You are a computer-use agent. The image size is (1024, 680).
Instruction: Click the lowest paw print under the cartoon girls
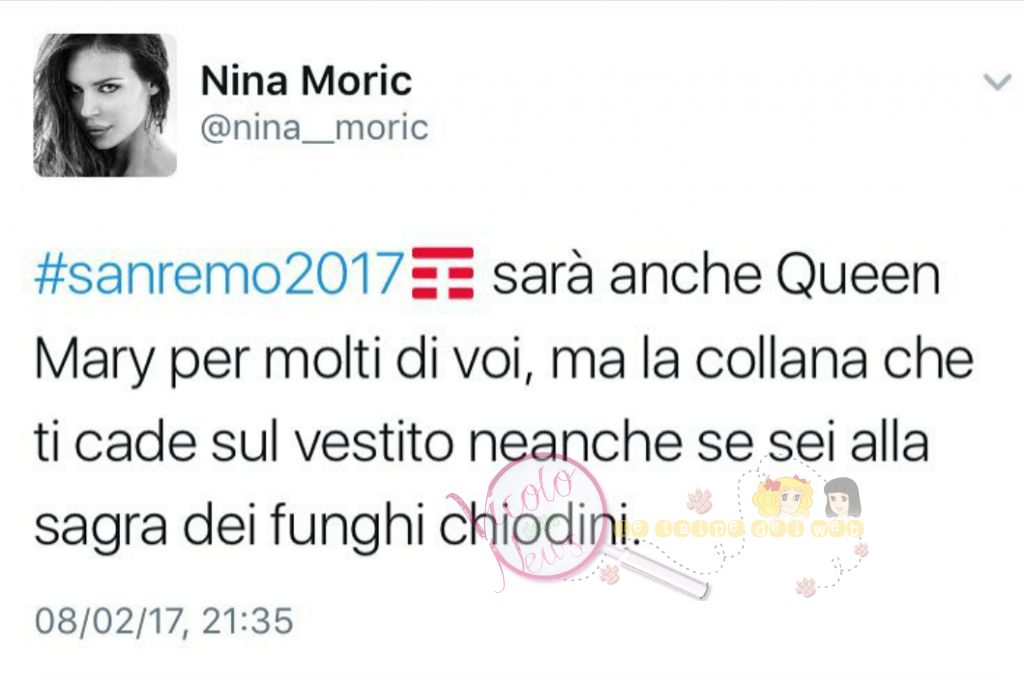coord(806,587)
